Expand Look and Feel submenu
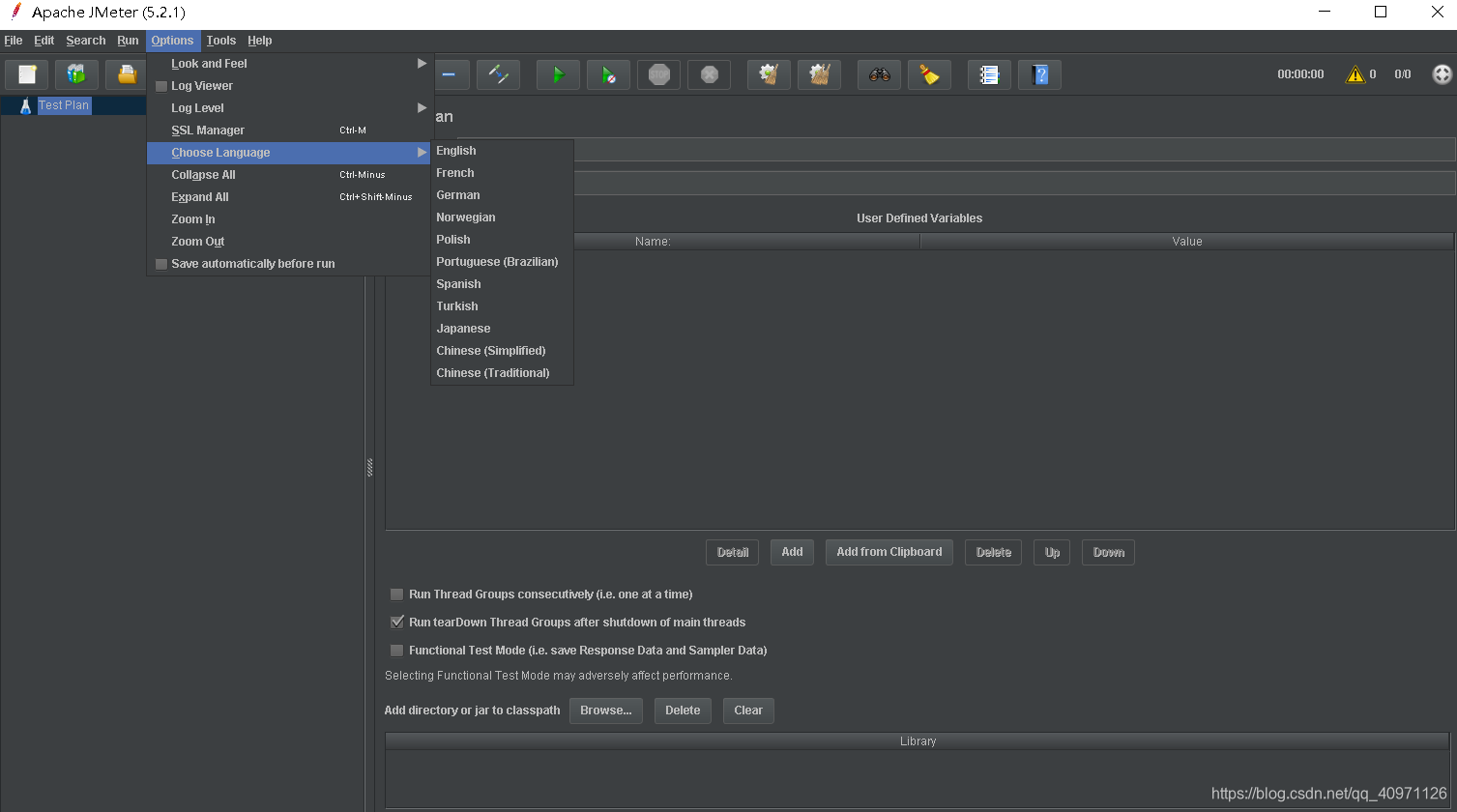The image size is (1457, 812). coord(288,64)
